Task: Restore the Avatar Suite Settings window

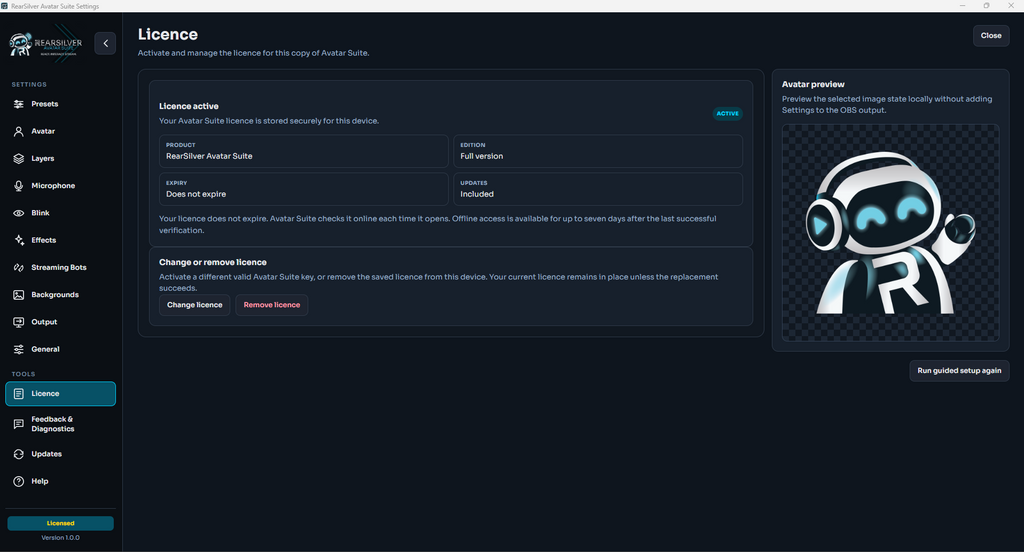Action: pos(987,6)
